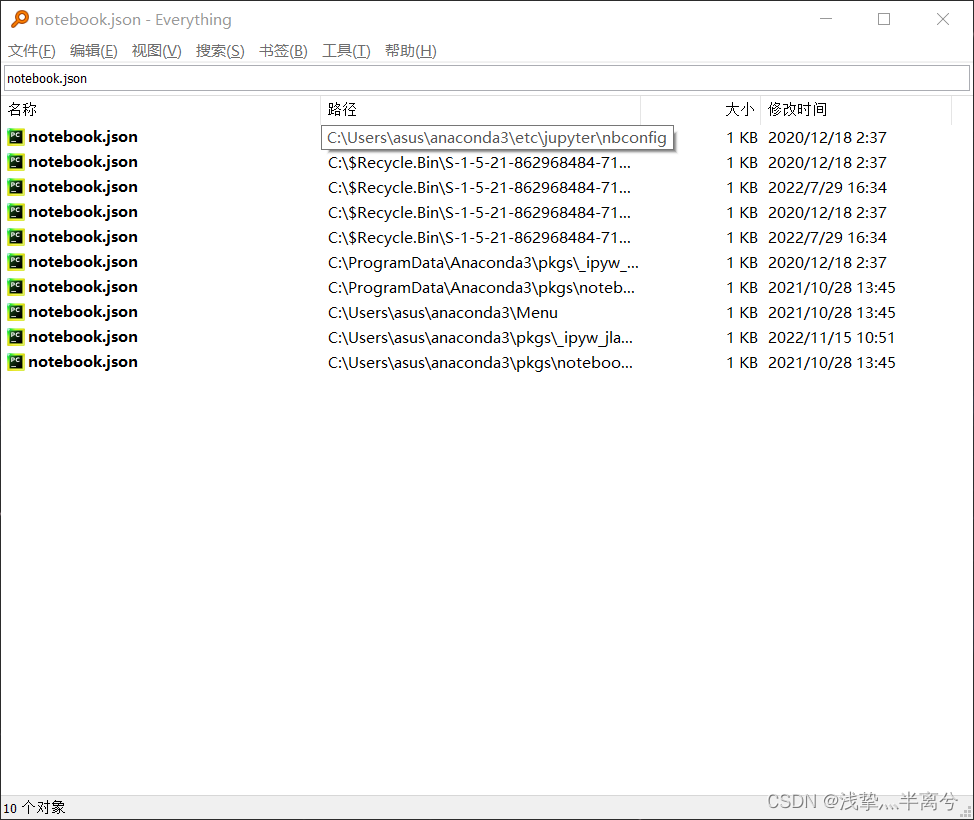The width and height of the screenshot is (974, 820).
Task: Minimize the Everything window
Action: tap(826, 19)
